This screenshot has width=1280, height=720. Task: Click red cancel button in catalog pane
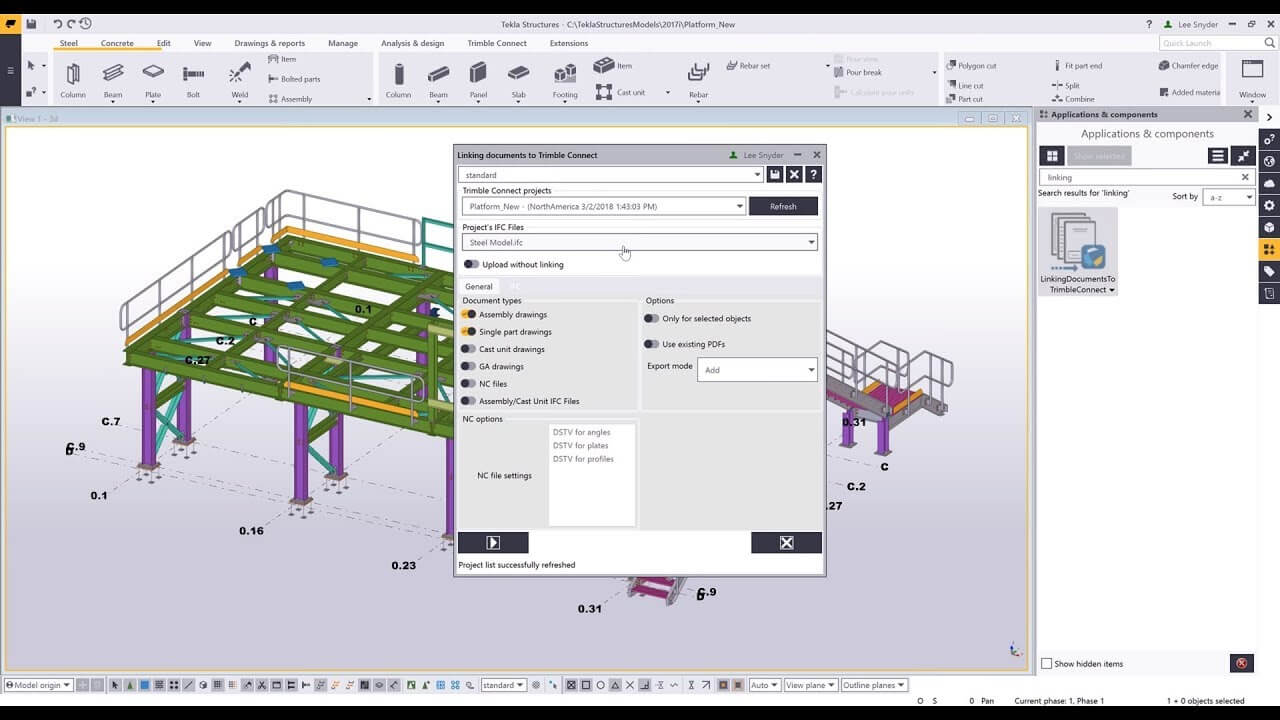pos(1241,663)
